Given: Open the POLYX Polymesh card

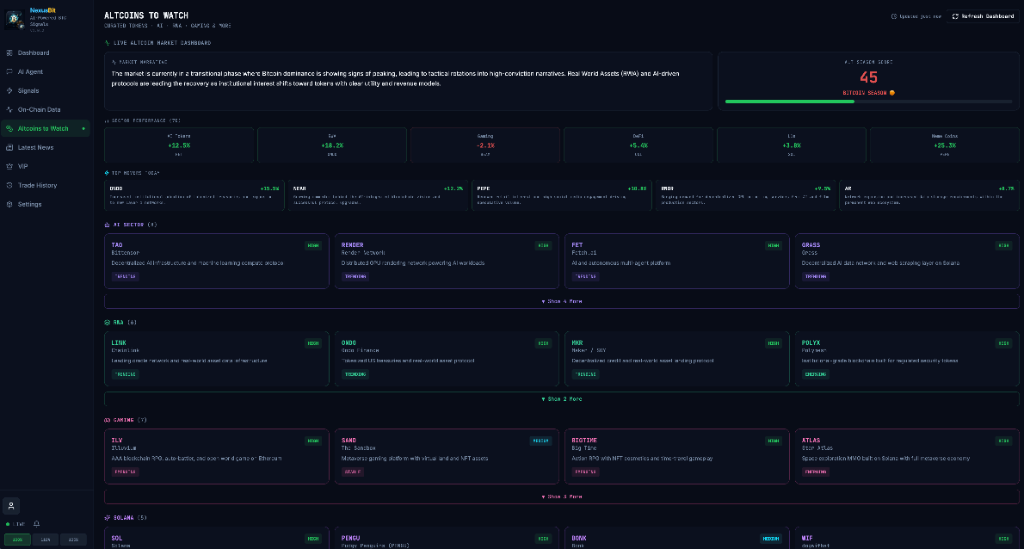Looking at the screenshot, I should click(x=907, y=359).
